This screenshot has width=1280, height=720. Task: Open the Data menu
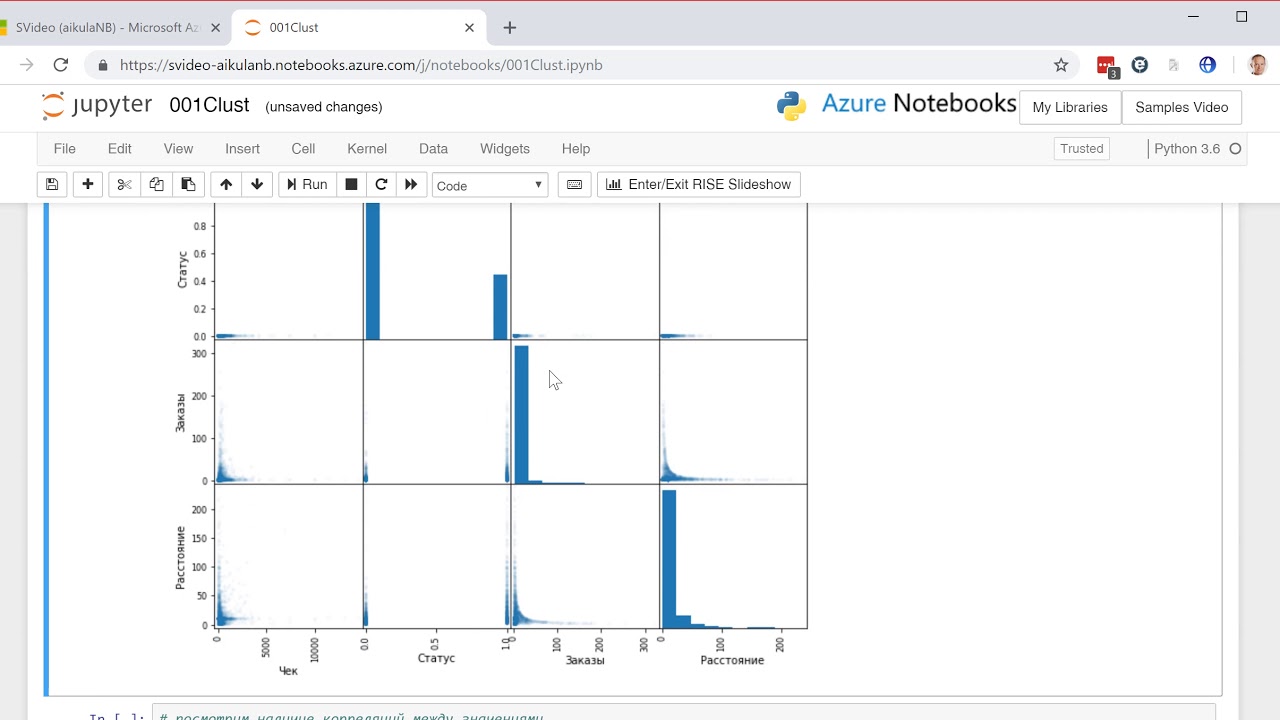pyautogui.click(x=433, y=148)
